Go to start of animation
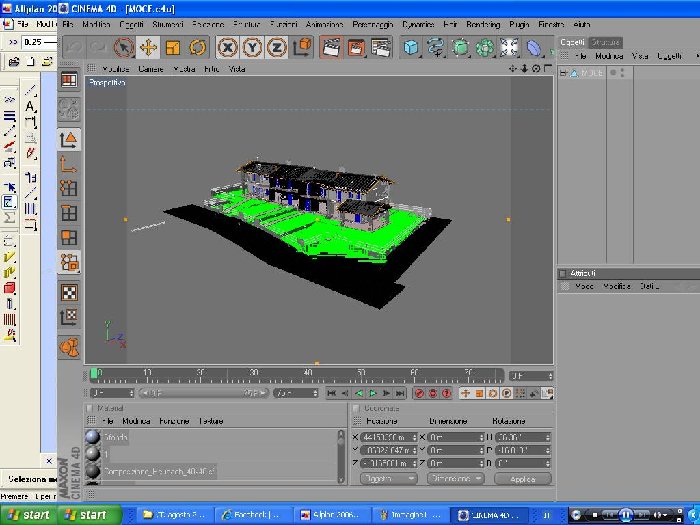This screenshot has height=525, width=700. click(x=331, y=393)
